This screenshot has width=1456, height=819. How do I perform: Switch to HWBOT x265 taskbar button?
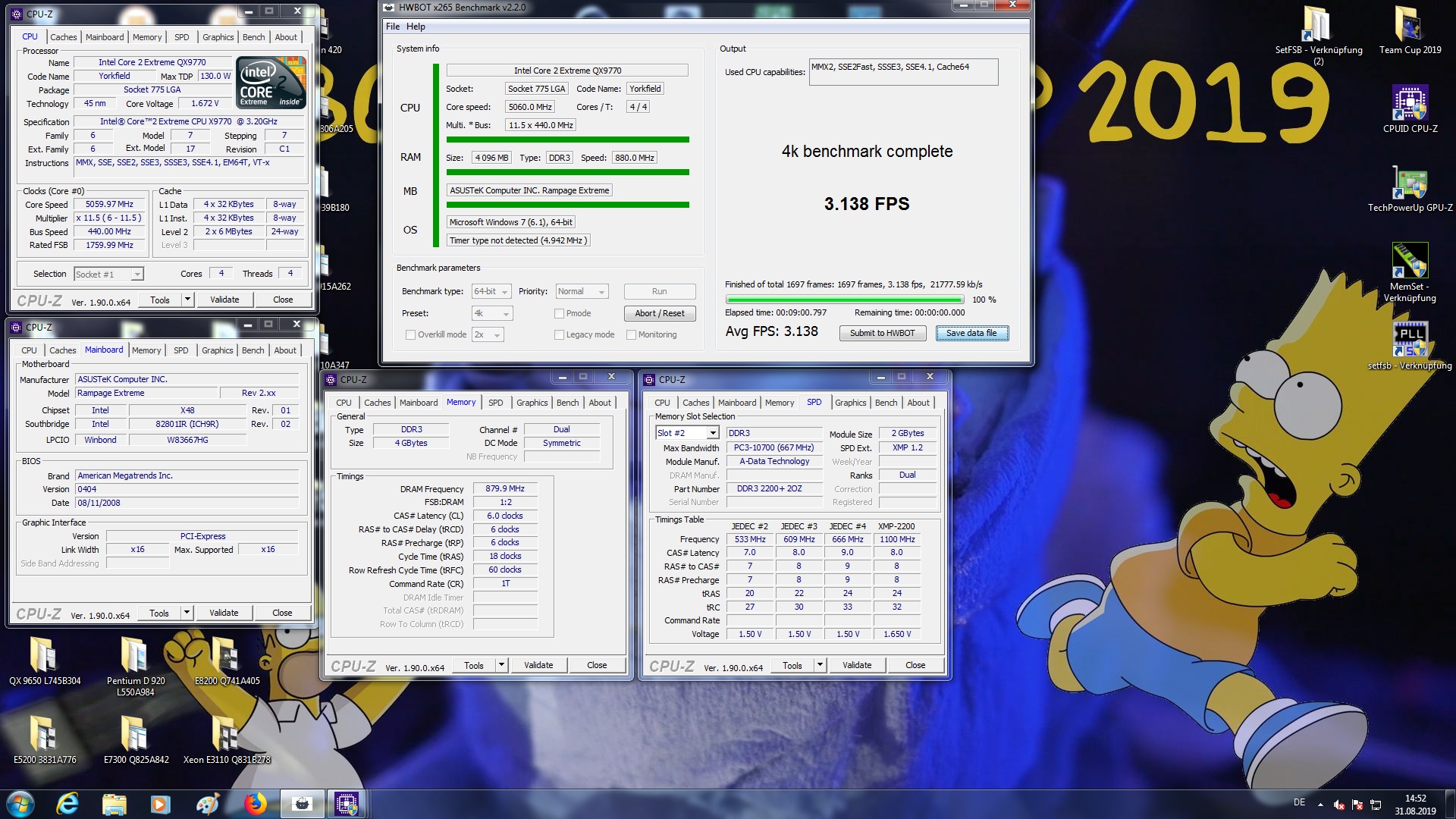(302, 804)
